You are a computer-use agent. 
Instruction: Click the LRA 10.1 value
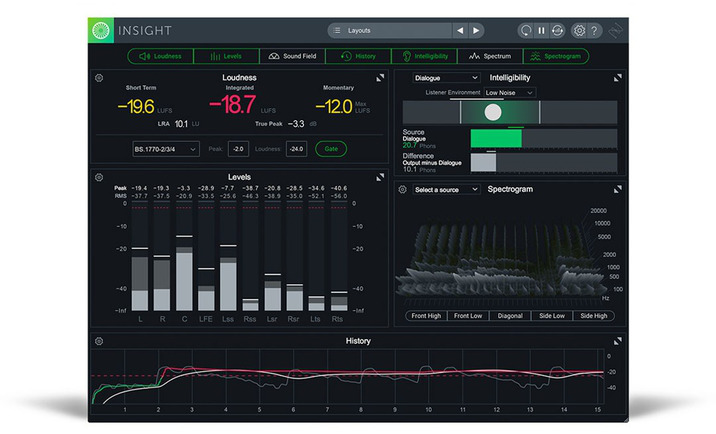pyautogui.click(x=181, y=124)
